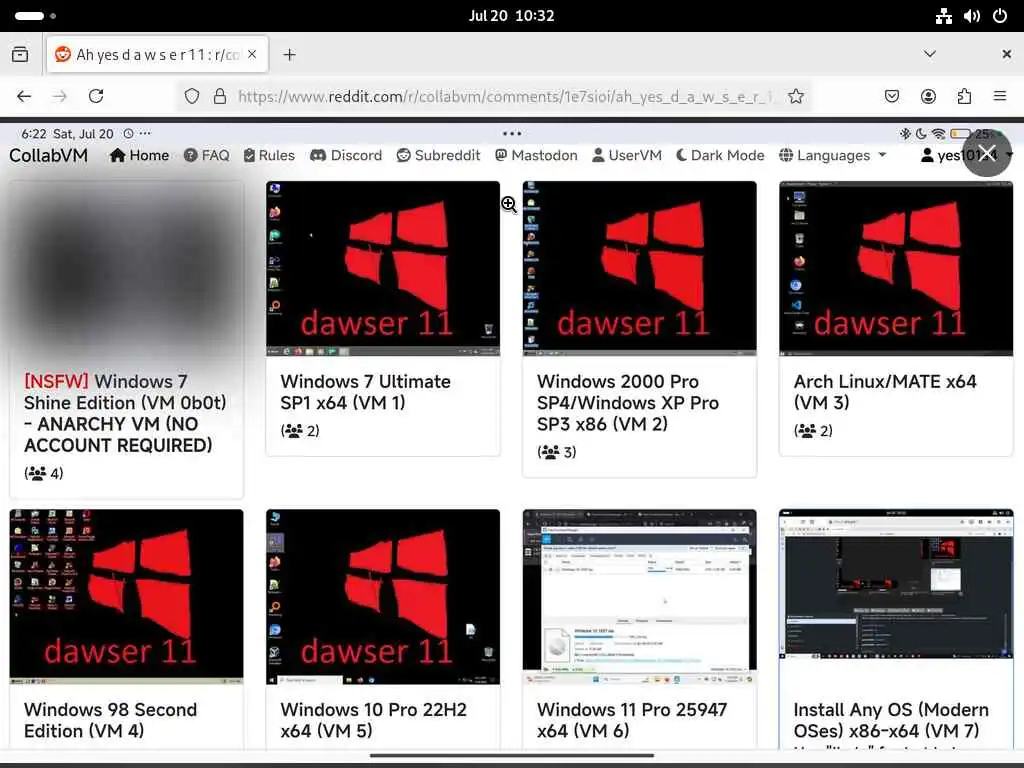This screenshot has width=1024, height=768.
Task: Click Windows 10 Pro 22H2 x64 title
Action: (x=374, y=720)
